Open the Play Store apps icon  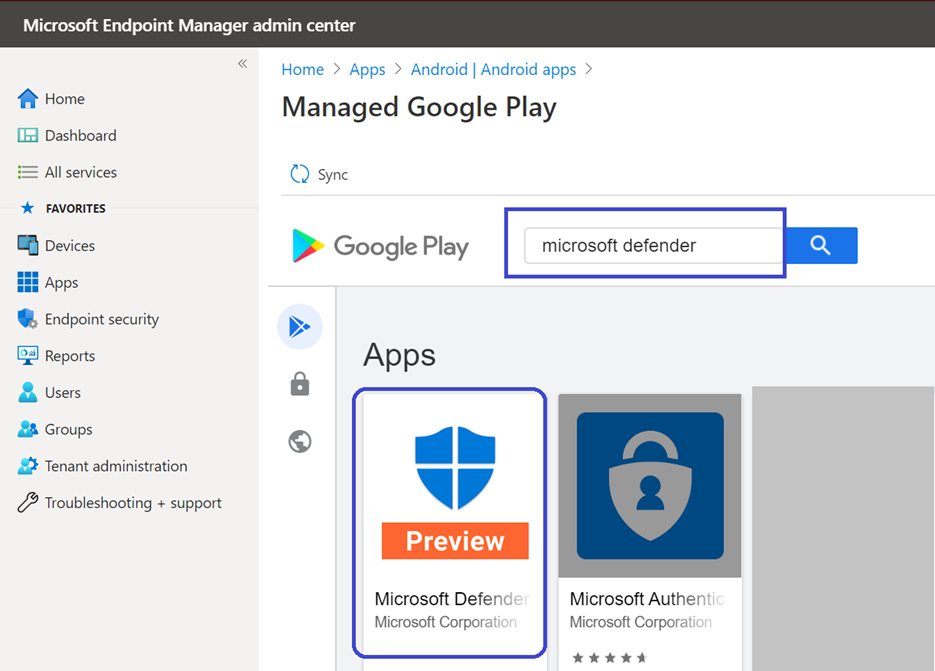[x=299, y=327]
